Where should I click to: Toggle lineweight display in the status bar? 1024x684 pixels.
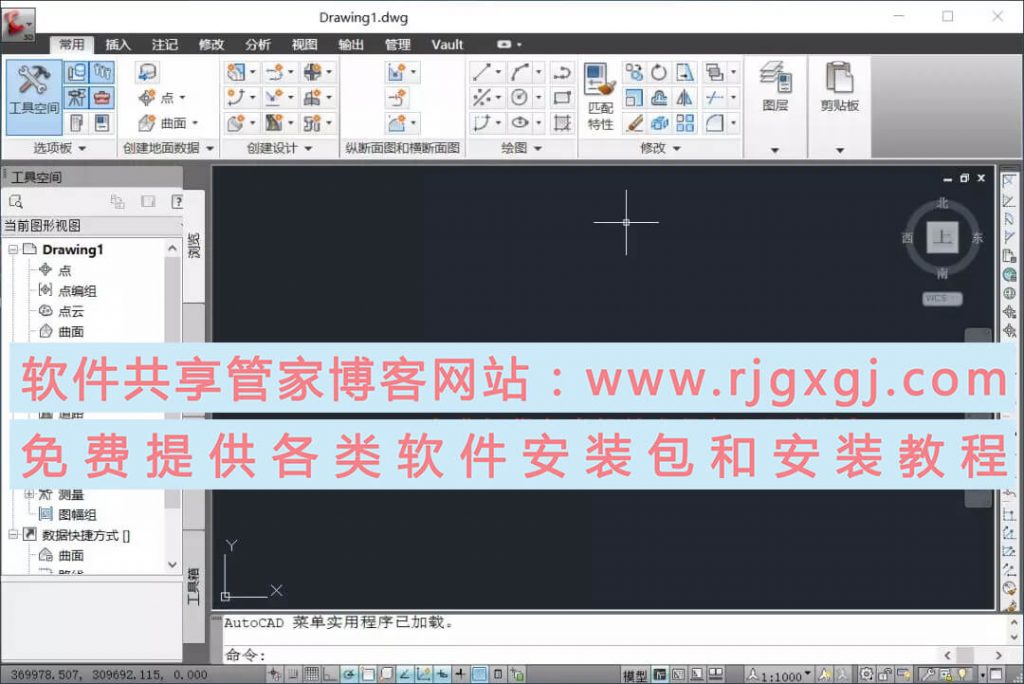(460, 674)
